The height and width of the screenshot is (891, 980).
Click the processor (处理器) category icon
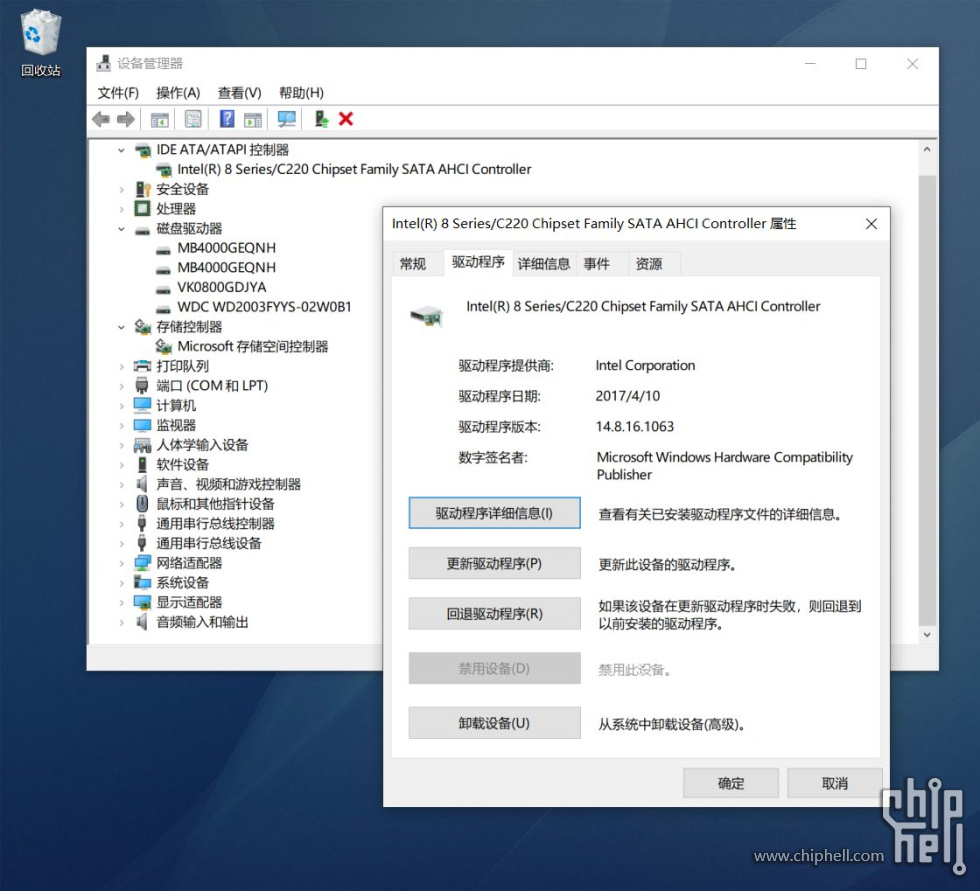pos(143,209)
